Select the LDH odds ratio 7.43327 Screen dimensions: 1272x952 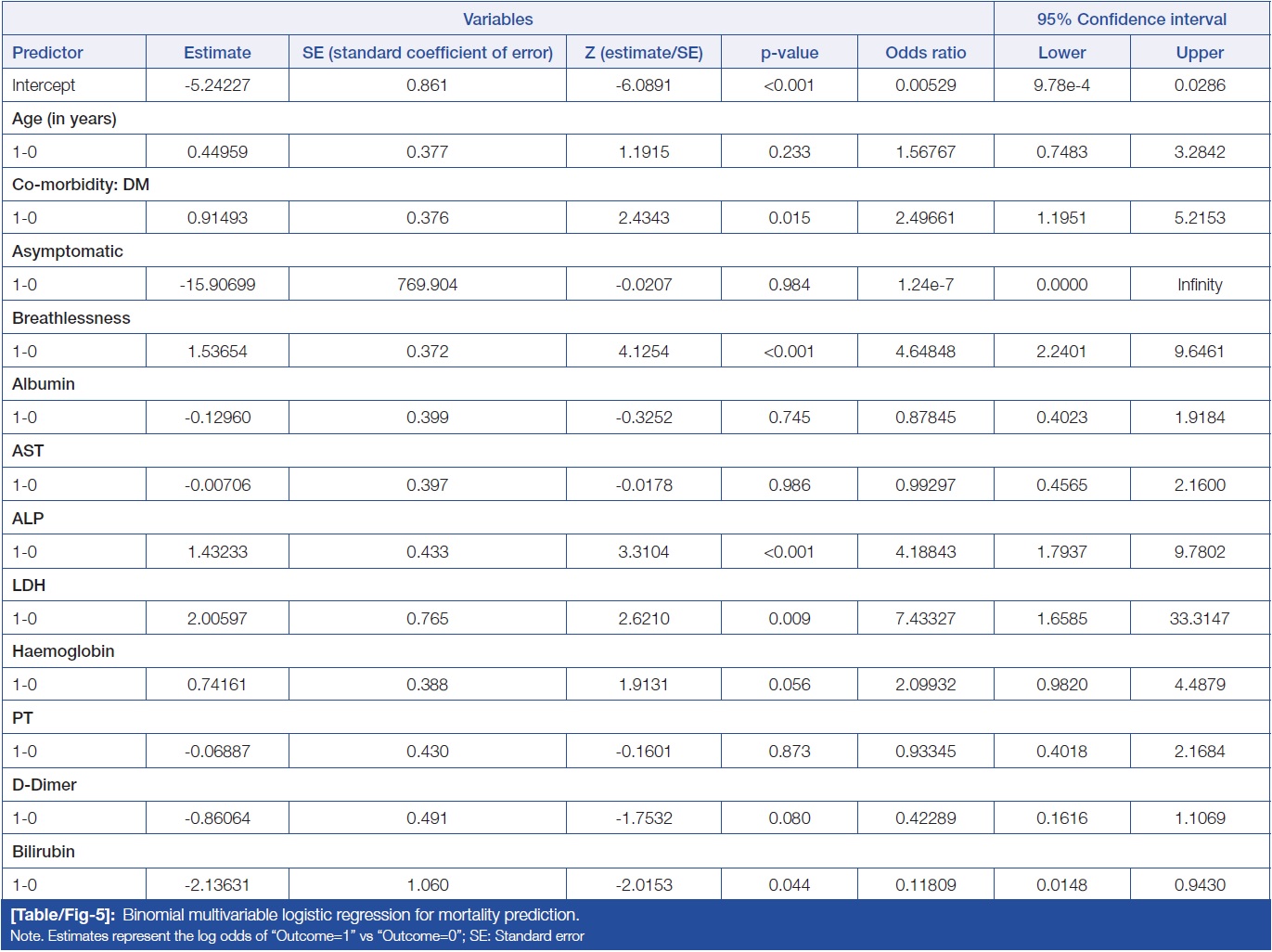(925, 619)
